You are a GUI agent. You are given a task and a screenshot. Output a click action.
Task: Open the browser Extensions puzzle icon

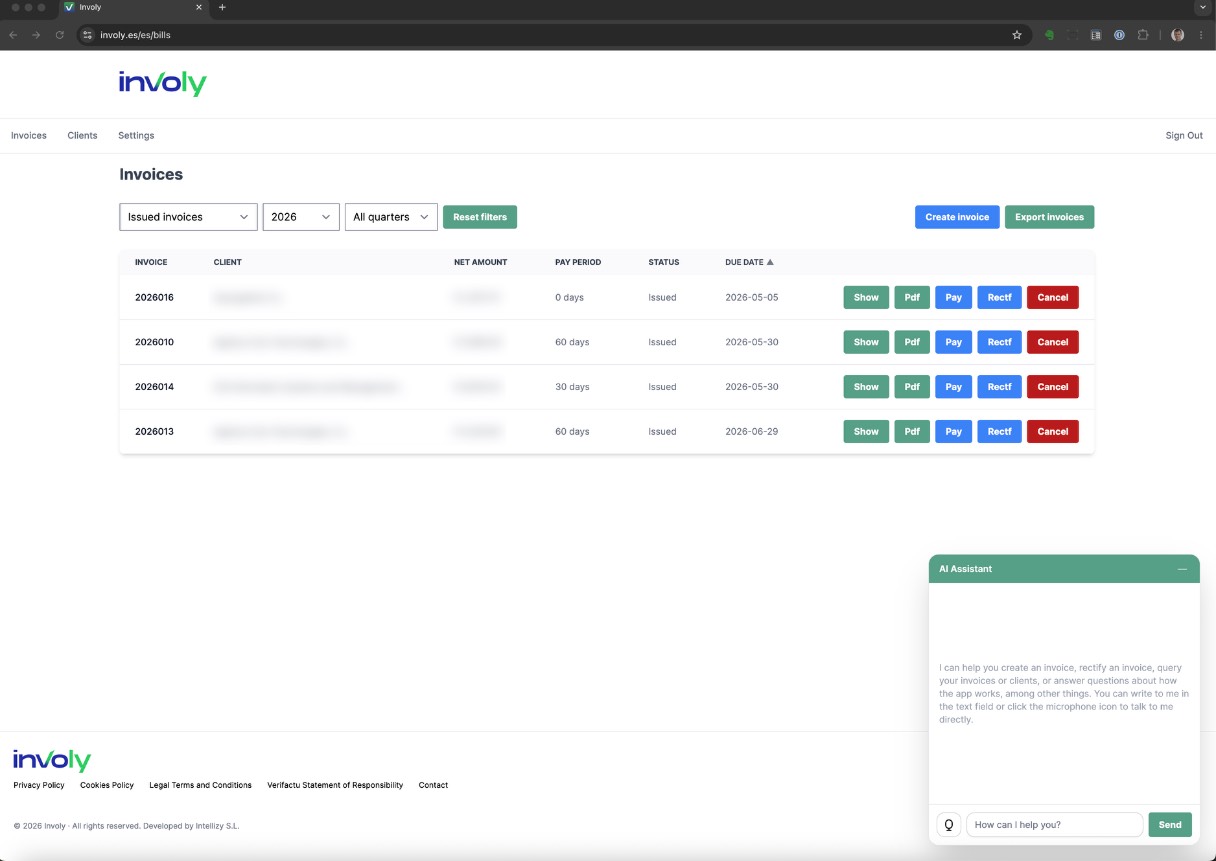click(x=1143, y=34)
